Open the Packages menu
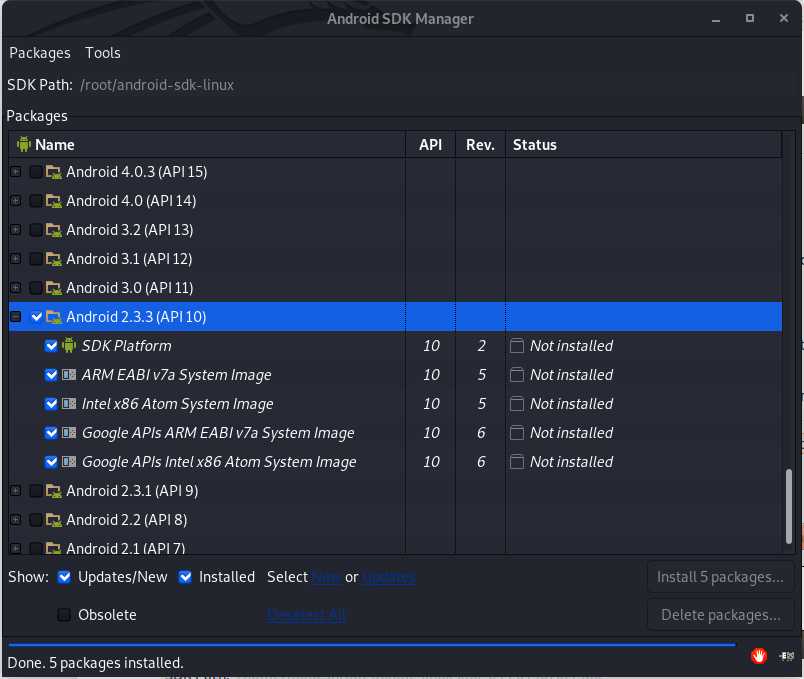Image resolution: width=804 pixels, height=679 pixels. (40, 53)
